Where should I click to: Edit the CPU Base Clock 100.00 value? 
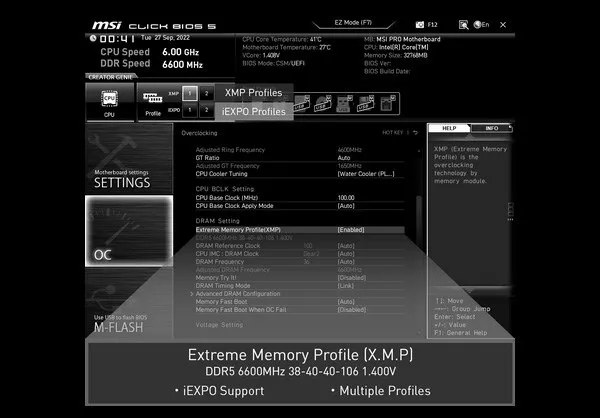click(346, 198)
